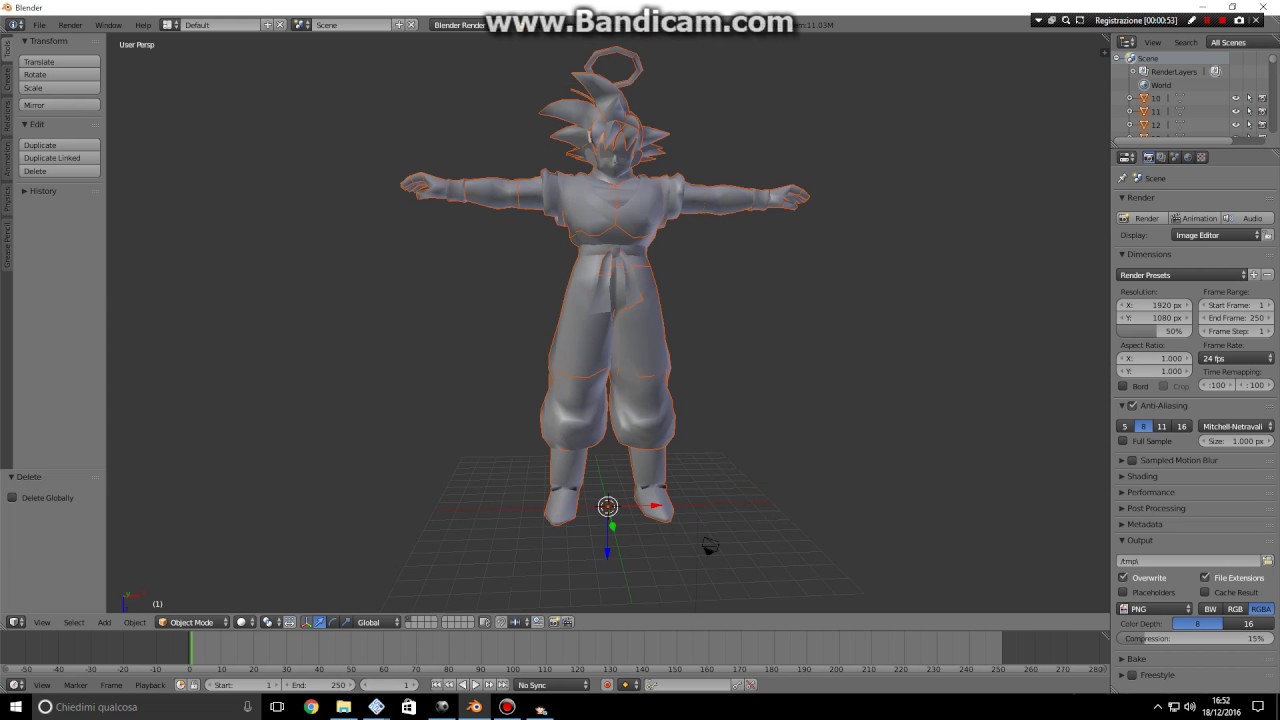Toggle selectability of object 12
Screen dimensions: 1280x720
pyautogui.click(x=1248, y=124)
